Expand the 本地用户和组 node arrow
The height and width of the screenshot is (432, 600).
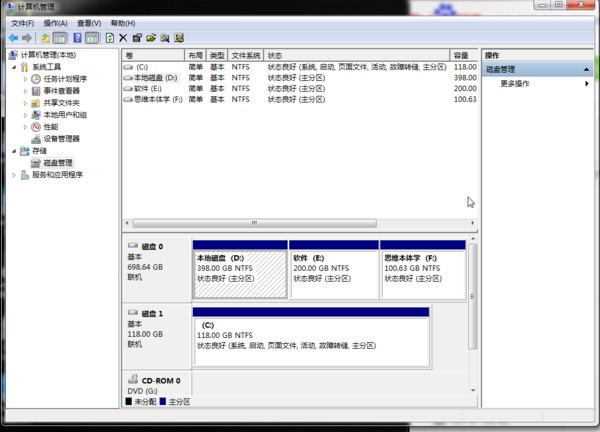[25, 115]
